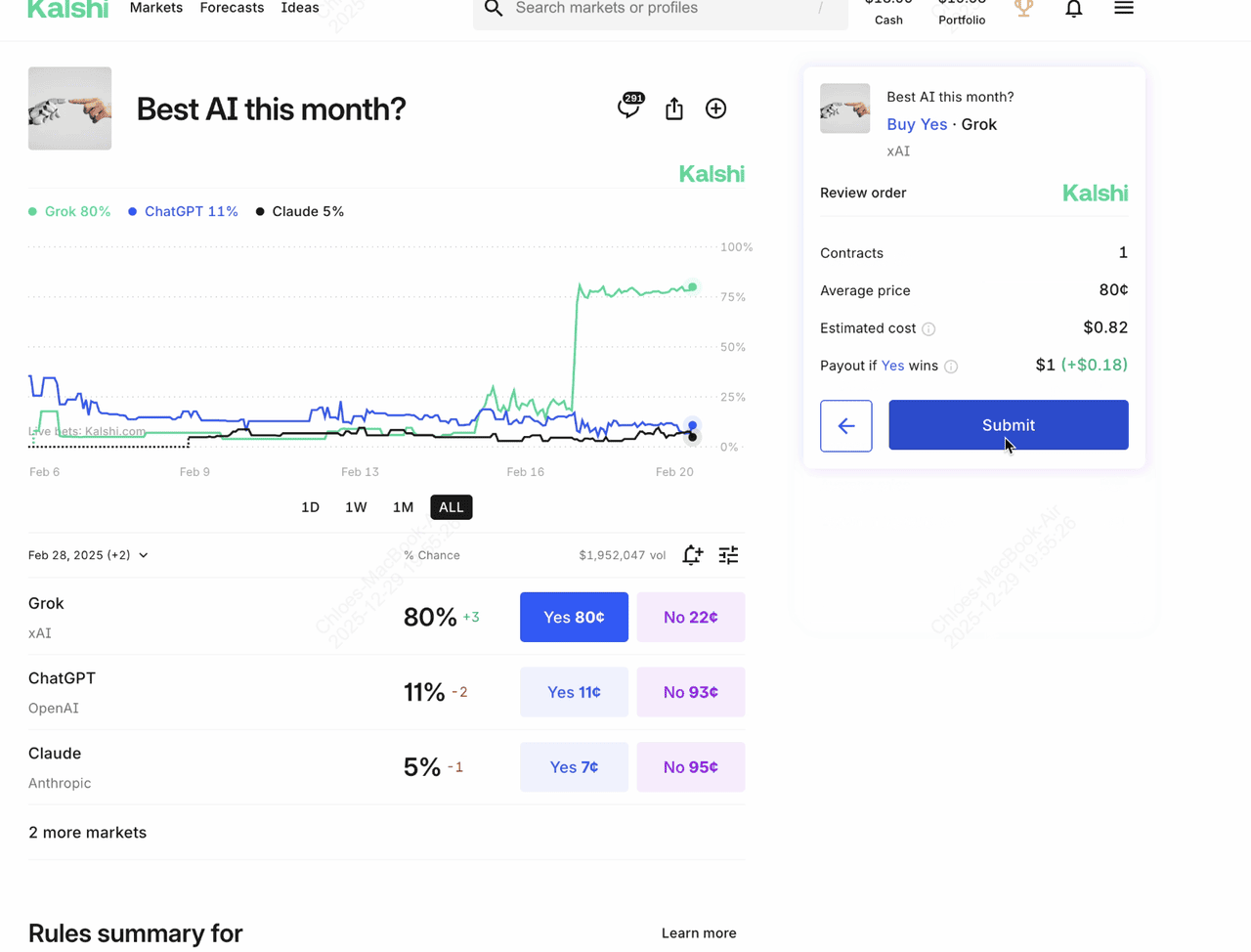The image size is (1251, 952).
Task: Click the Estimated cost info icon
Action: coord(928,329)
